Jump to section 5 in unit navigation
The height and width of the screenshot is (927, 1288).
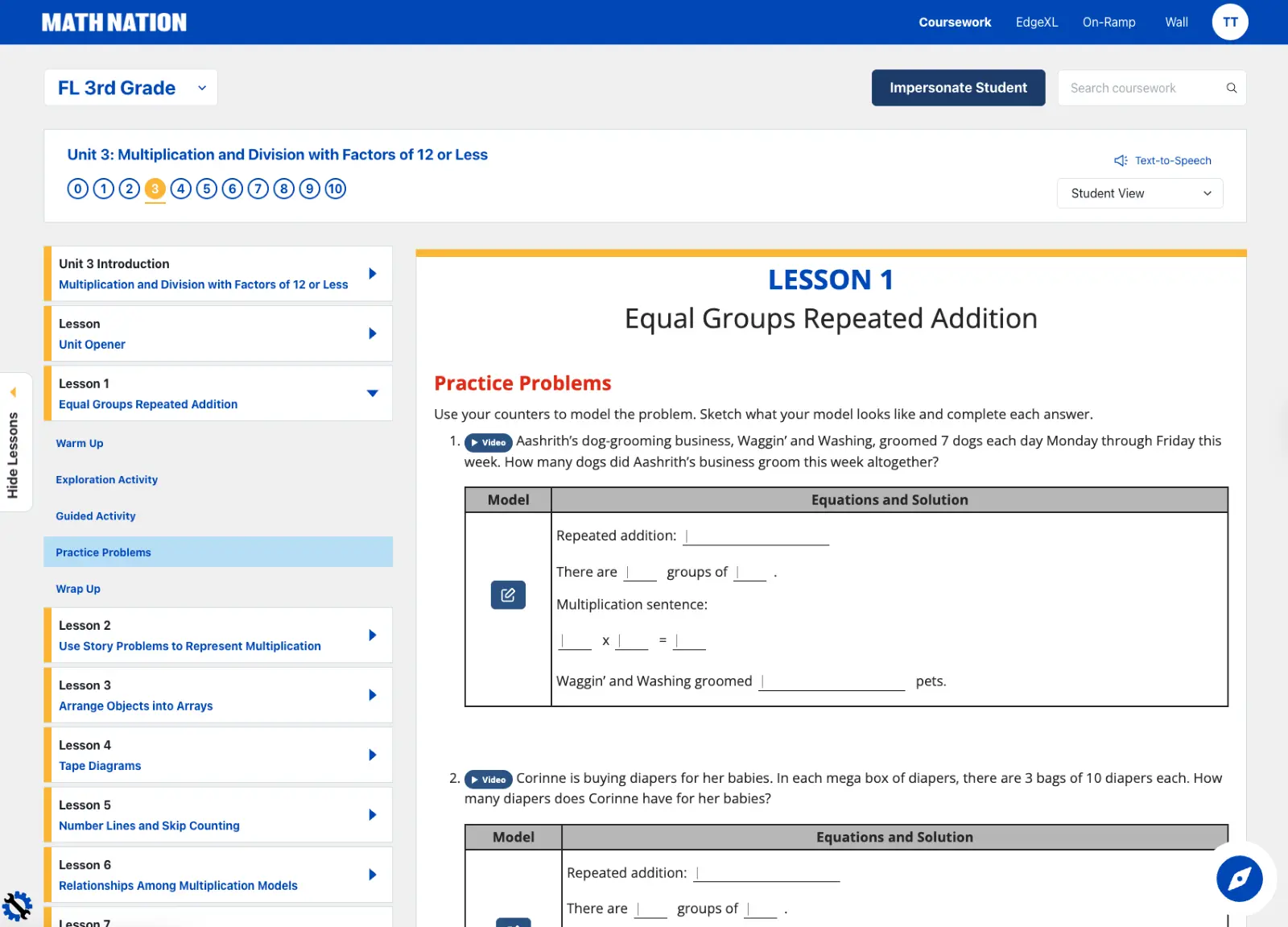pyautogui.click(x=207, y=188)
